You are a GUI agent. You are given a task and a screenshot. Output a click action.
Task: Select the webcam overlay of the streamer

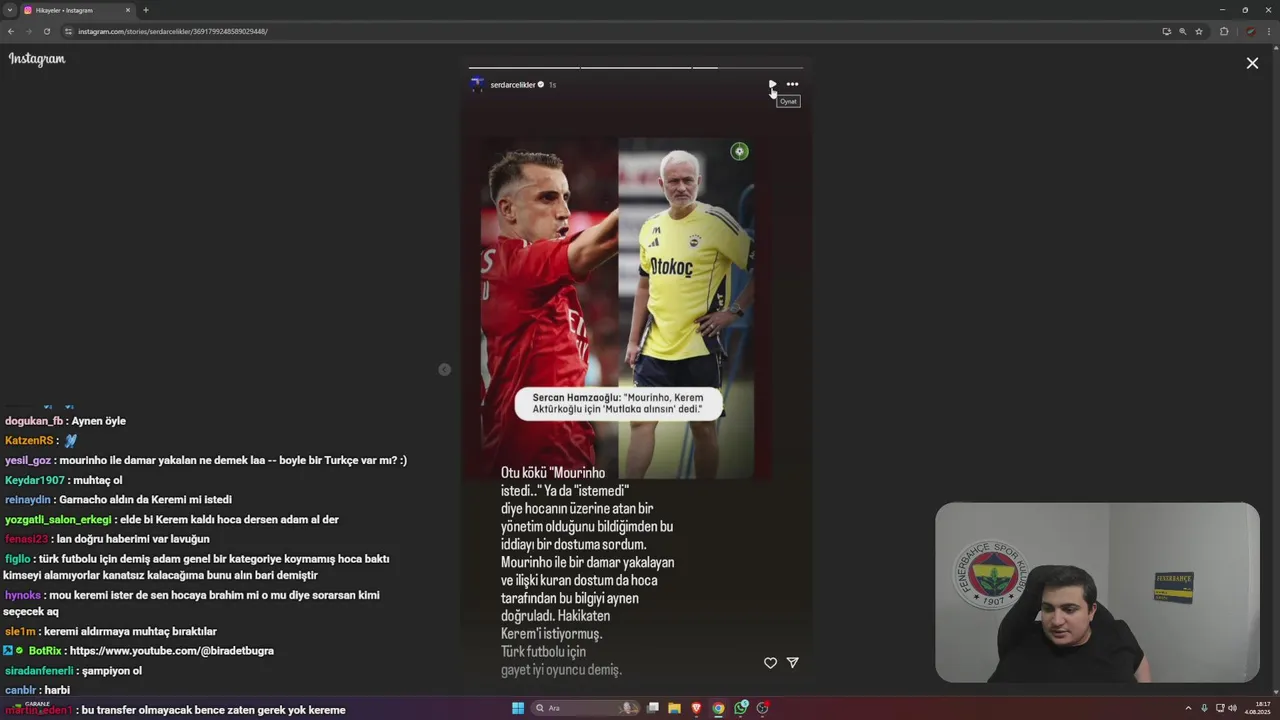[1097, 592]
